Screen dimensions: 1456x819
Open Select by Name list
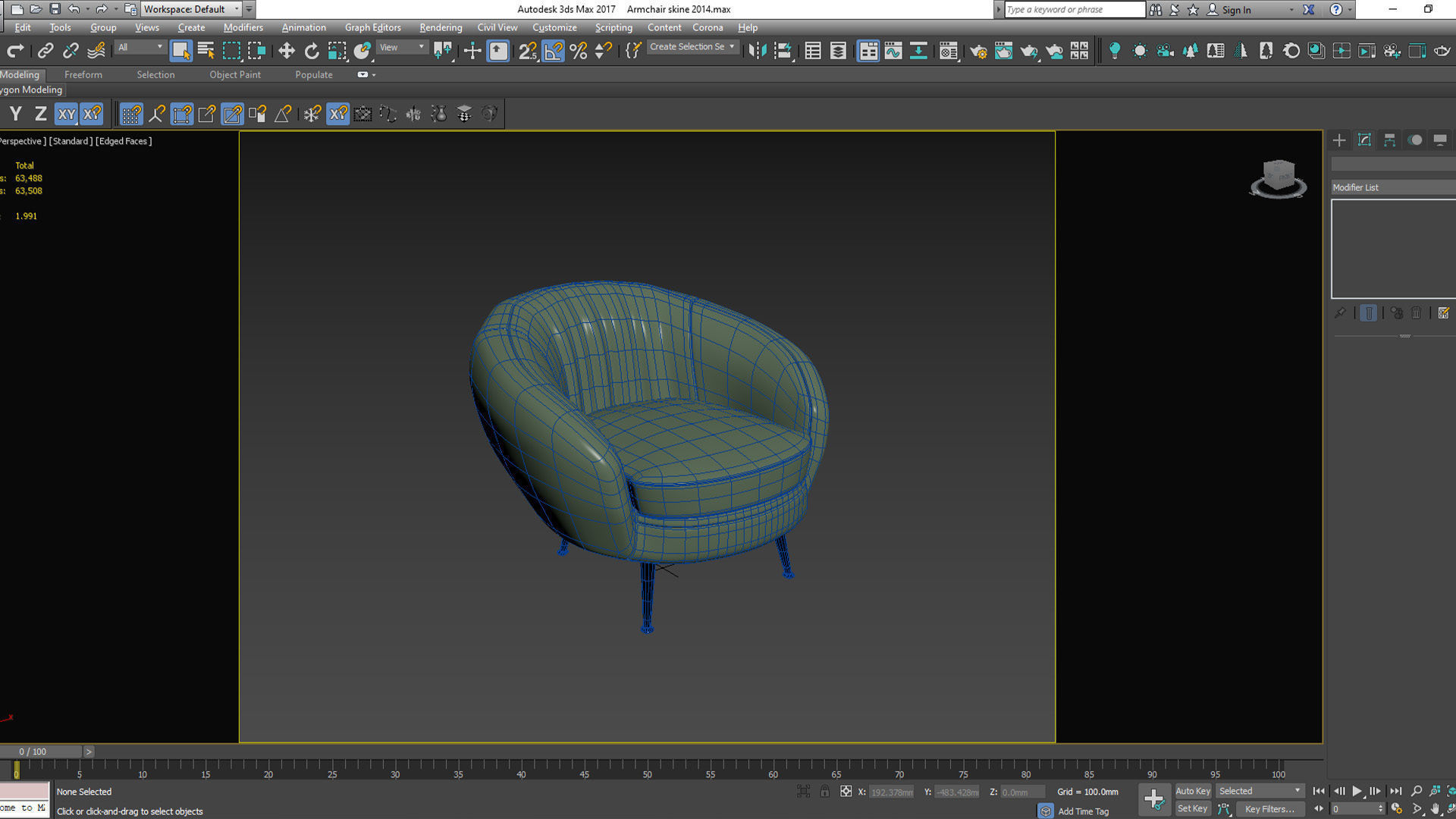pos(206,51)
